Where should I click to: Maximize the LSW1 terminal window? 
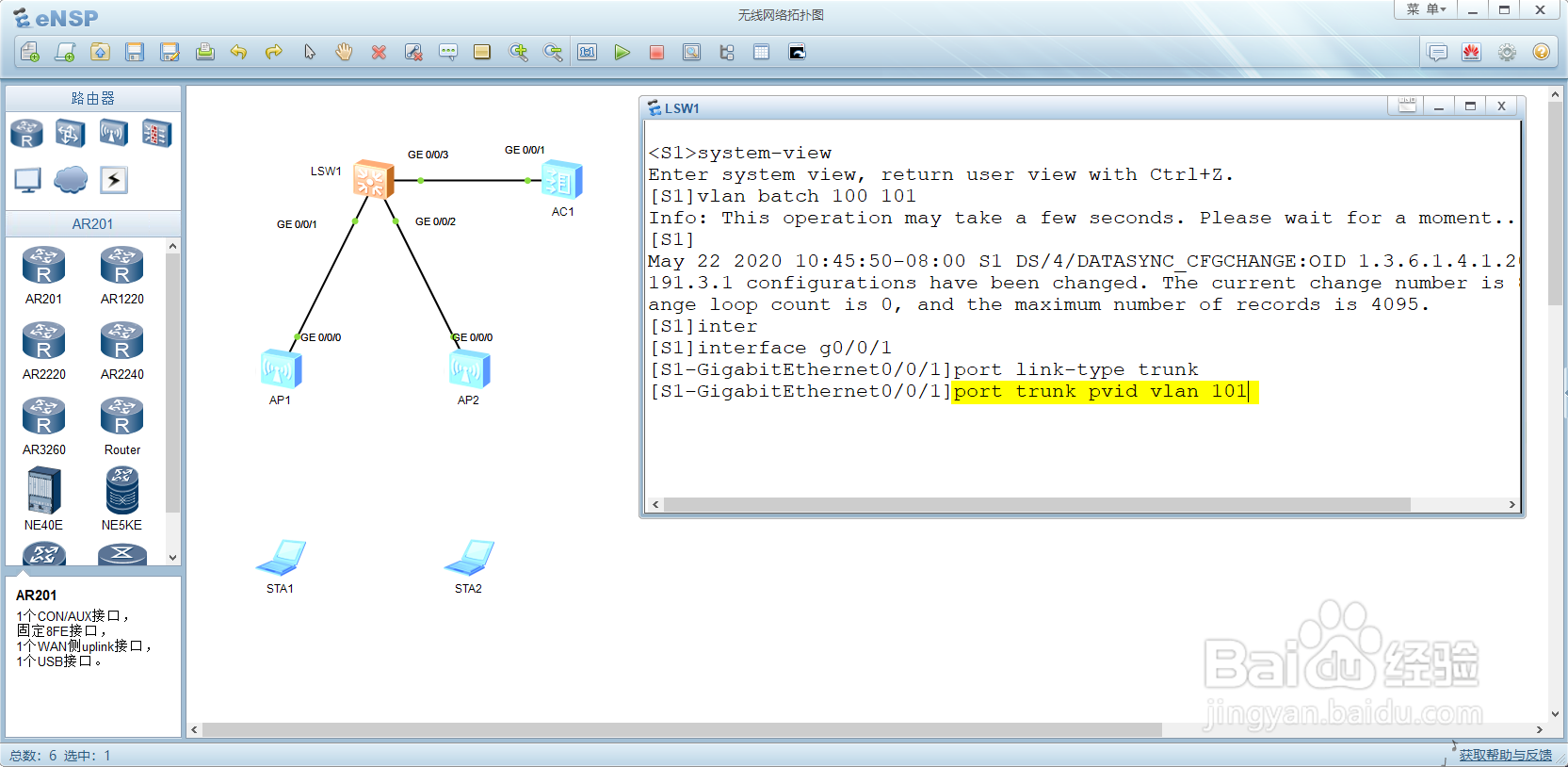[x=1470, y=106]
